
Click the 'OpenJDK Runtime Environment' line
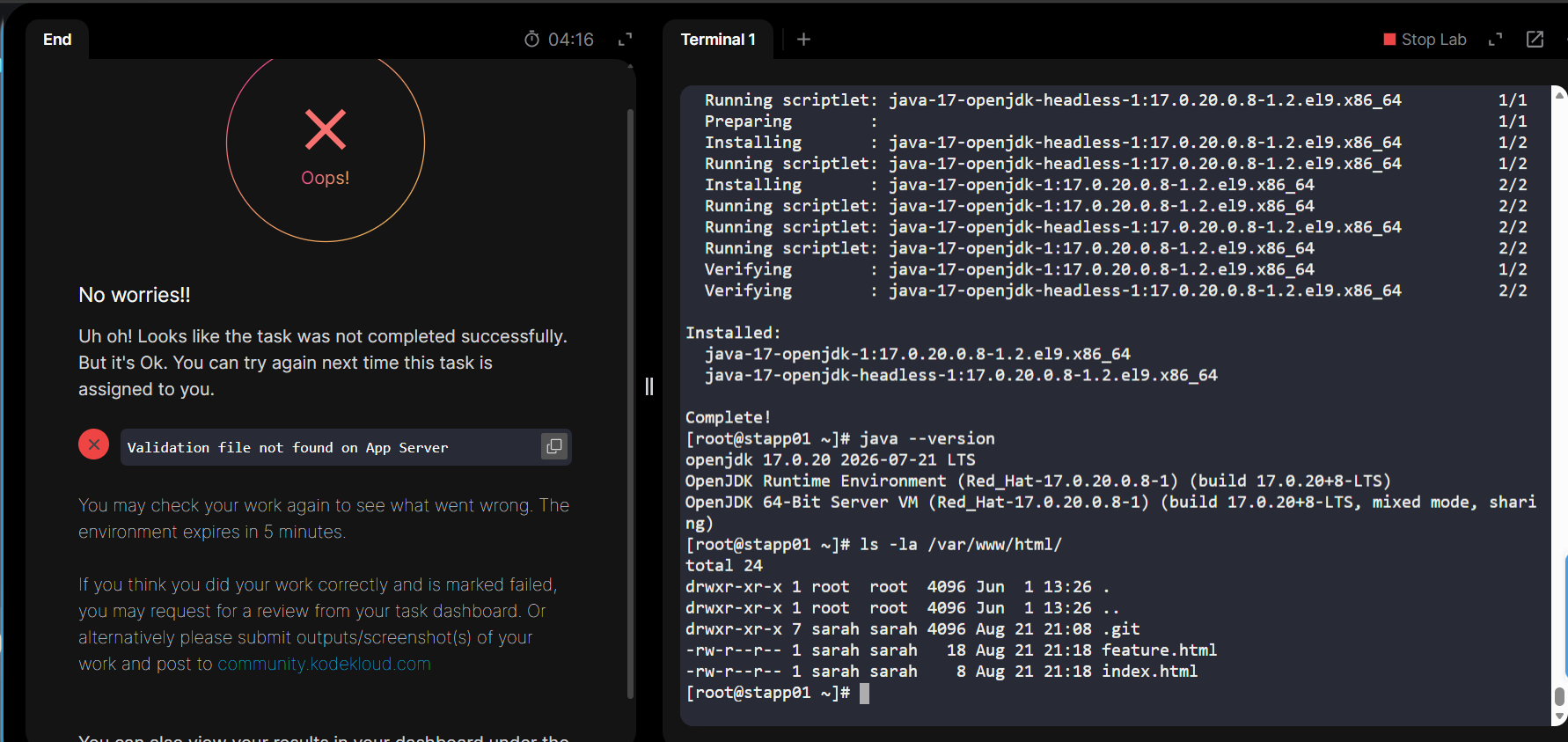(1038, 481)
